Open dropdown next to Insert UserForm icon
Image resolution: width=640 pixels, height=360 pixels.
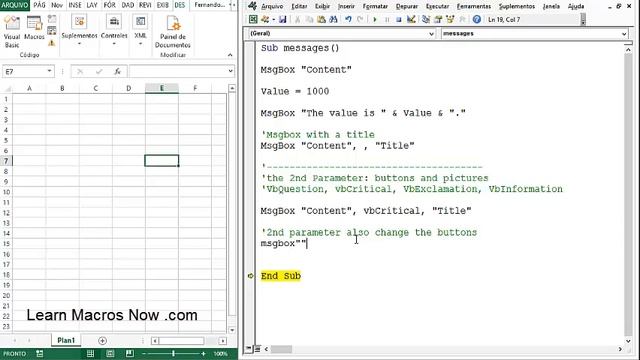pos(273,19)
